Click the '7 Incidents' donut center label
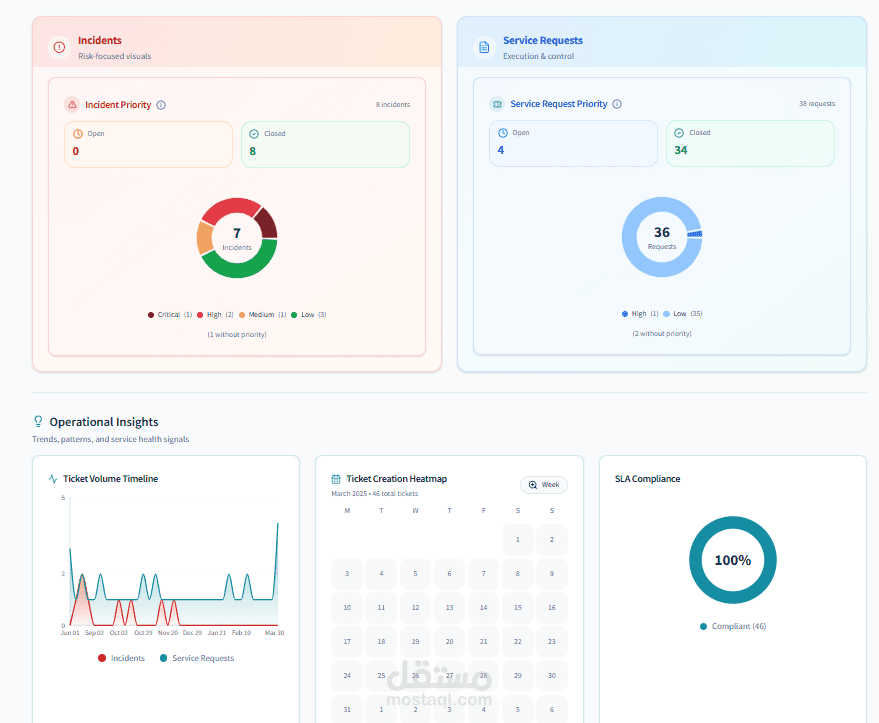The height and width of the screenshot is (723, 879). [x=237, y=238]
